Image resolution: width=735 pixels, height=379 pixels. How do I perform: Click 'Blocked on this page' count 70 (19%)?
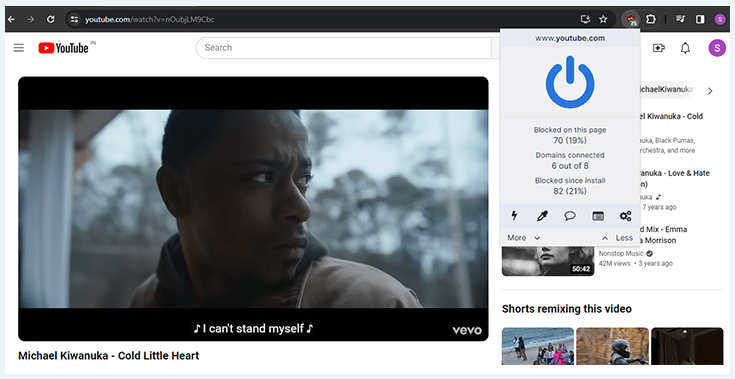570,141
